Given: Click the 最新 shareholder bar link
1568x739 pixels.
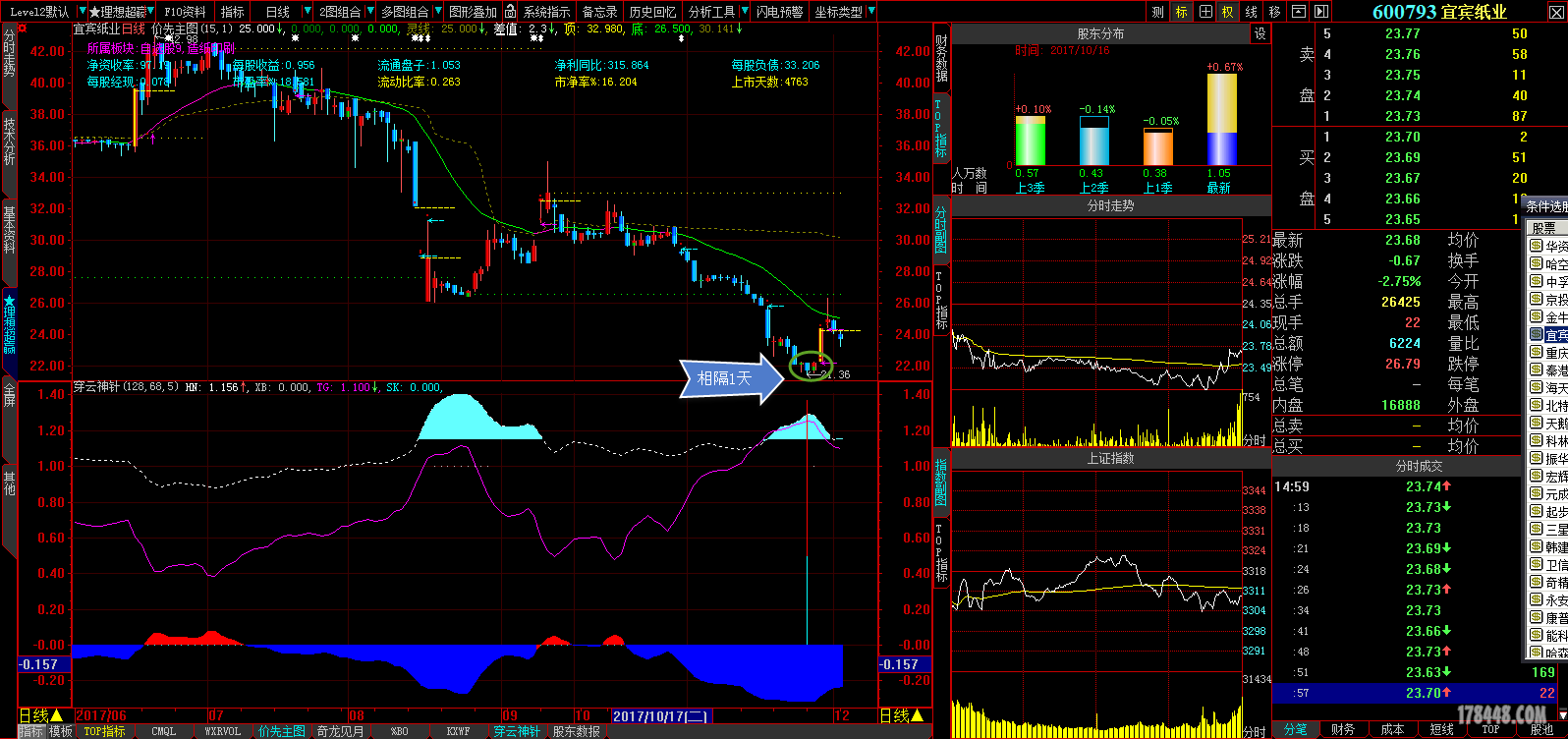Looking at the screenshot, I should pyautogui.click(x=1218, y=188).
